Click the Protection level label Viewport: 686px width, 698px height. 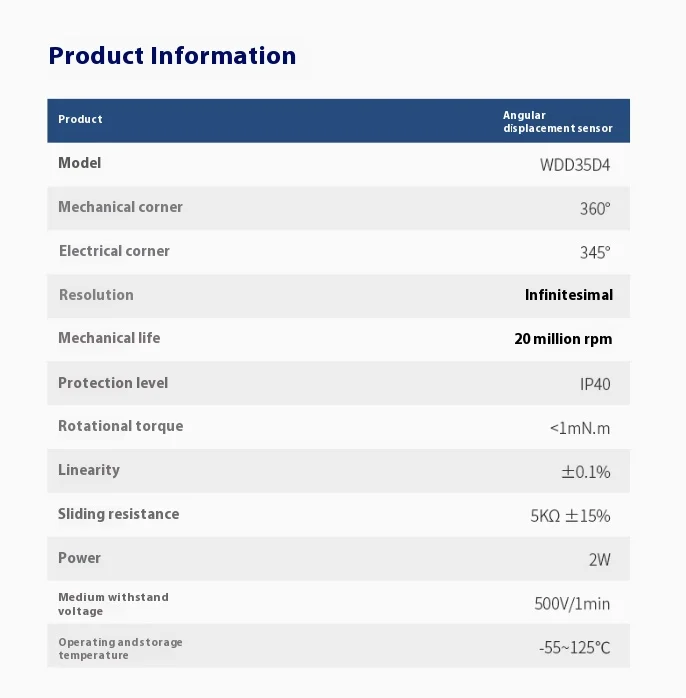pyautogui.click(x=113, y=383)
